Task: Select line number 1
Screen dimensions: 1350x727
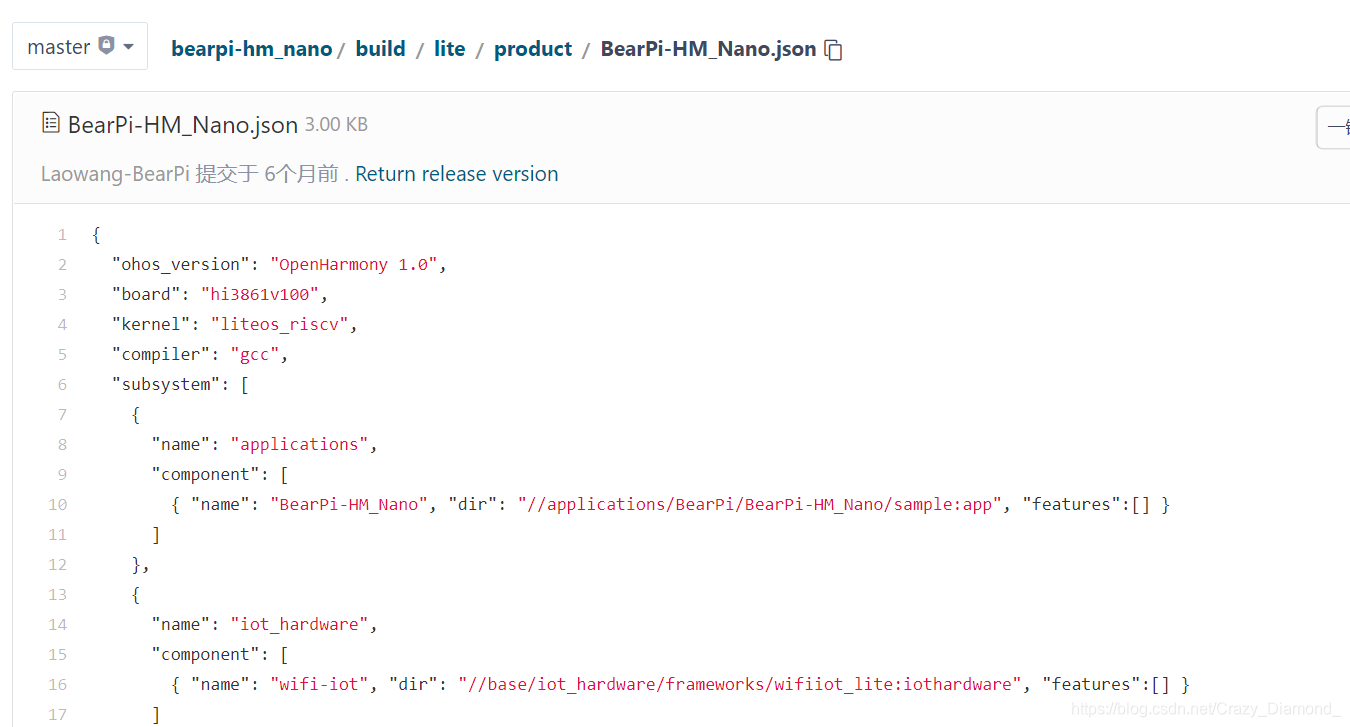Action: pyautogui.click(x=62, y=235)
